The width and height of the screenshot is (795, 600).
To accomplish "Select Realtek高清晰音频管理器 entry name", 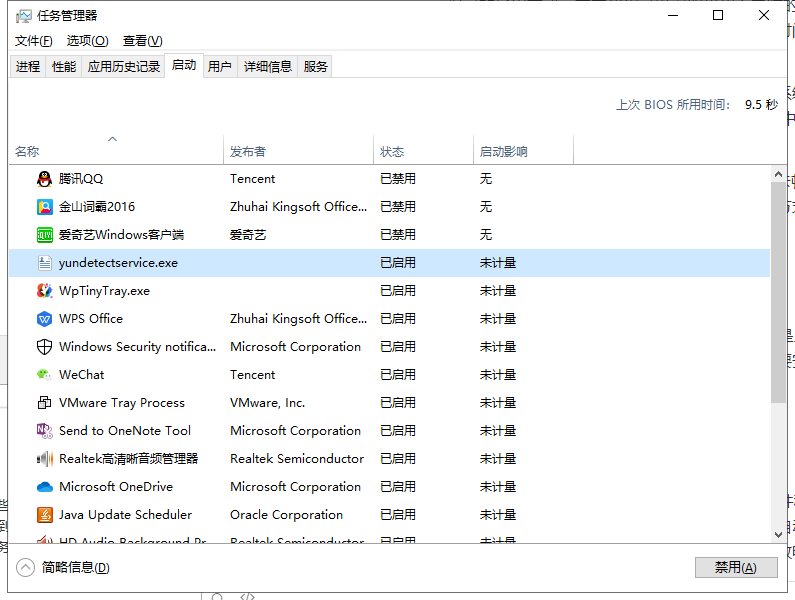I will click(x=128, y=459).
